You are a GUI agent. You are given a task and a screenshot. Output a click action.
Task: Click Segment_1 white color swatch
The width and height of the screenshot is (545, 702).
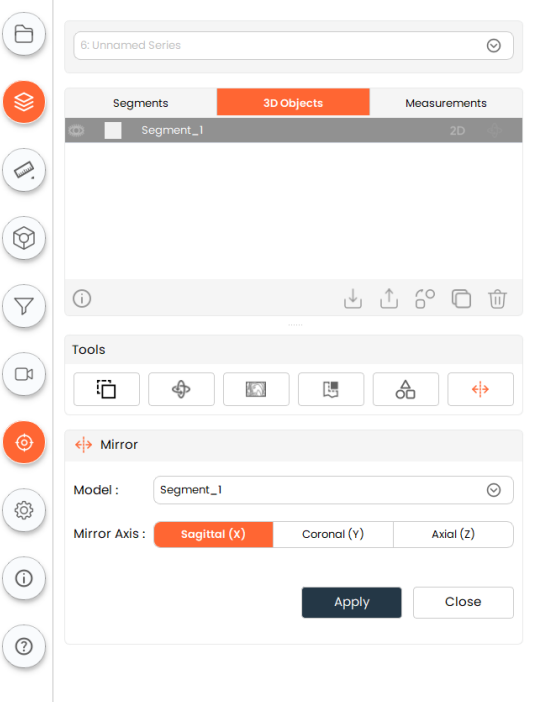coord(113,131)
